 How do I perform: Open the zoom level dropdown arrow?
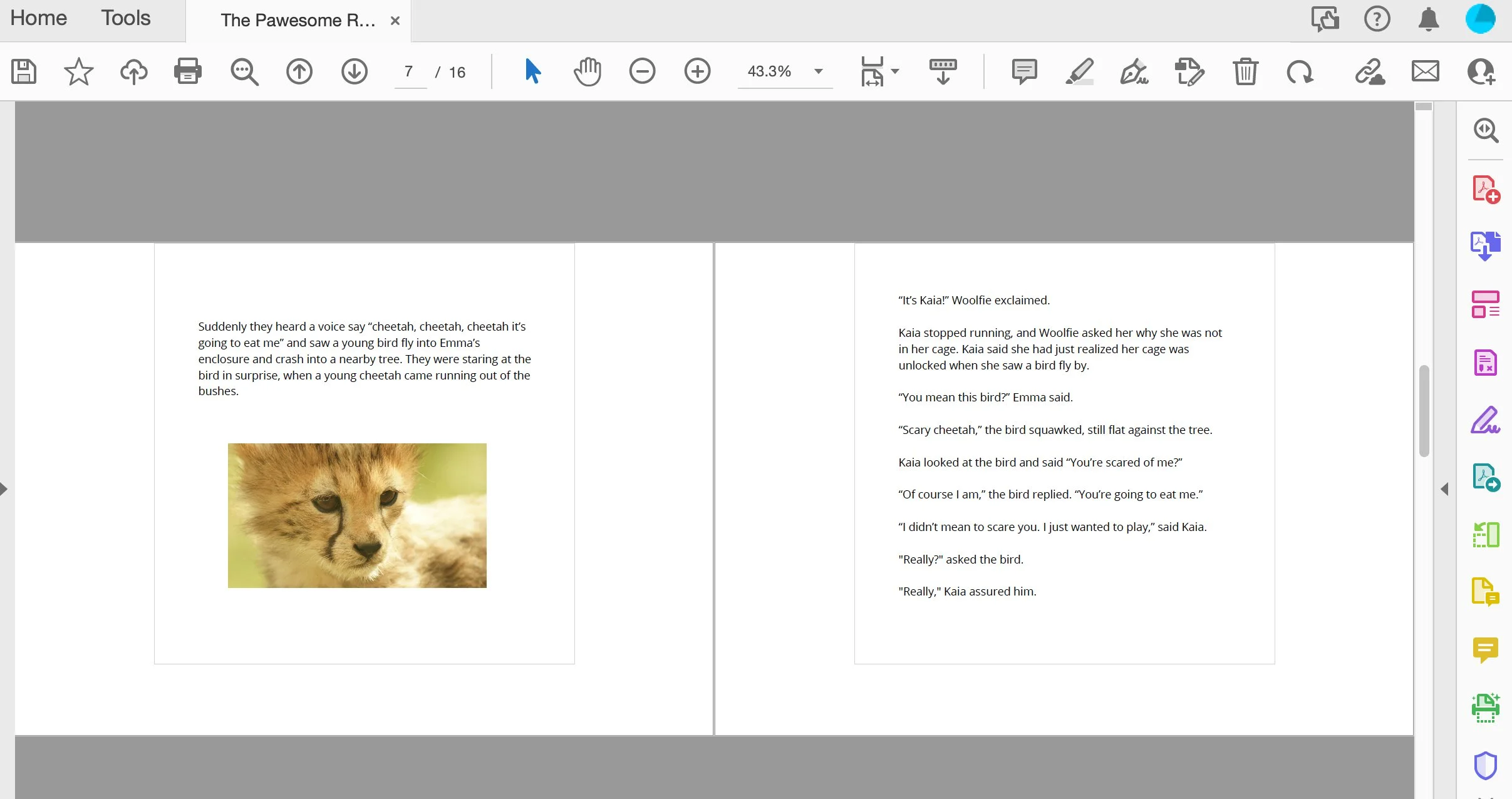[818, 71]
